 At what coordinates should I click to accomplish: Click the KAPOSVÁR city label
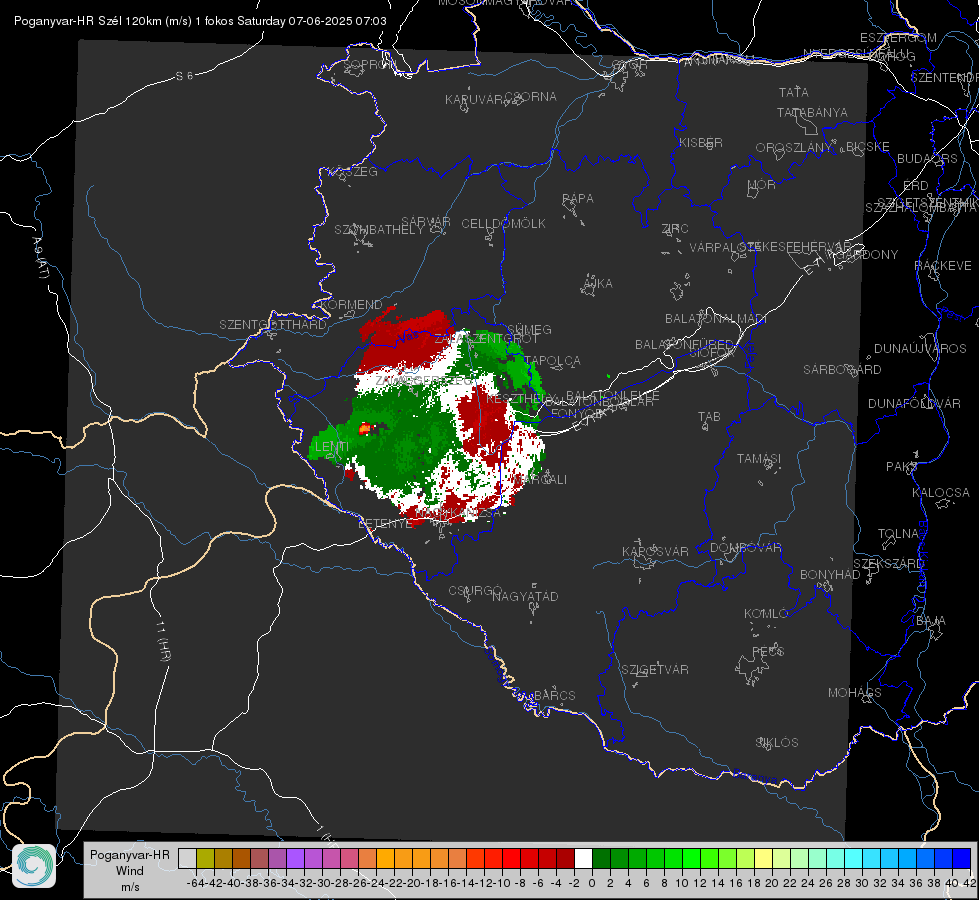click(655, 551)
